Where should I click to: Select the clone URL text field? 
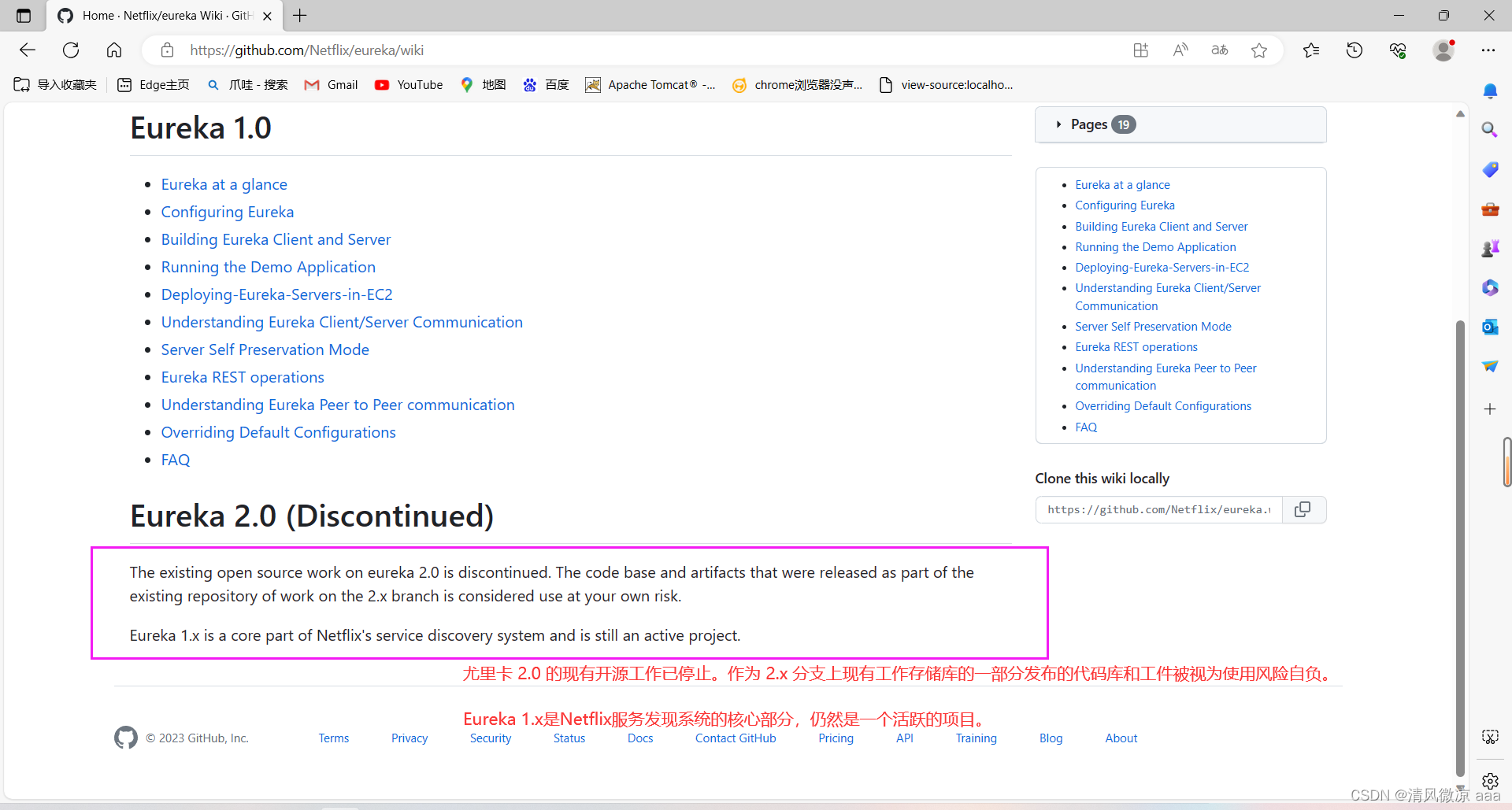pyautogui.click(x=1159, y=509)
